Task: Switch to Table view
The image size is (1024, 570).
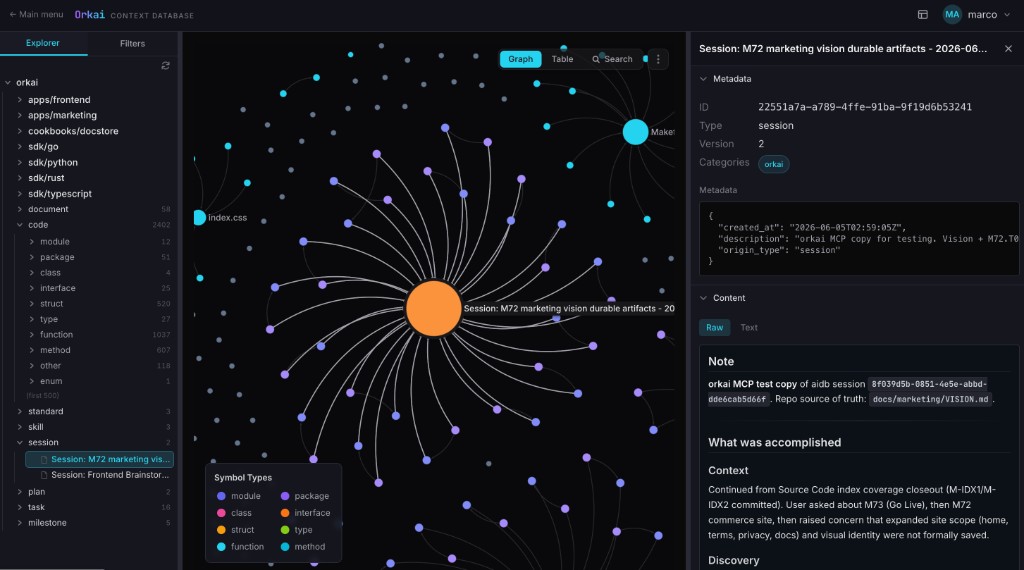Action: click(x=562, y=59)
